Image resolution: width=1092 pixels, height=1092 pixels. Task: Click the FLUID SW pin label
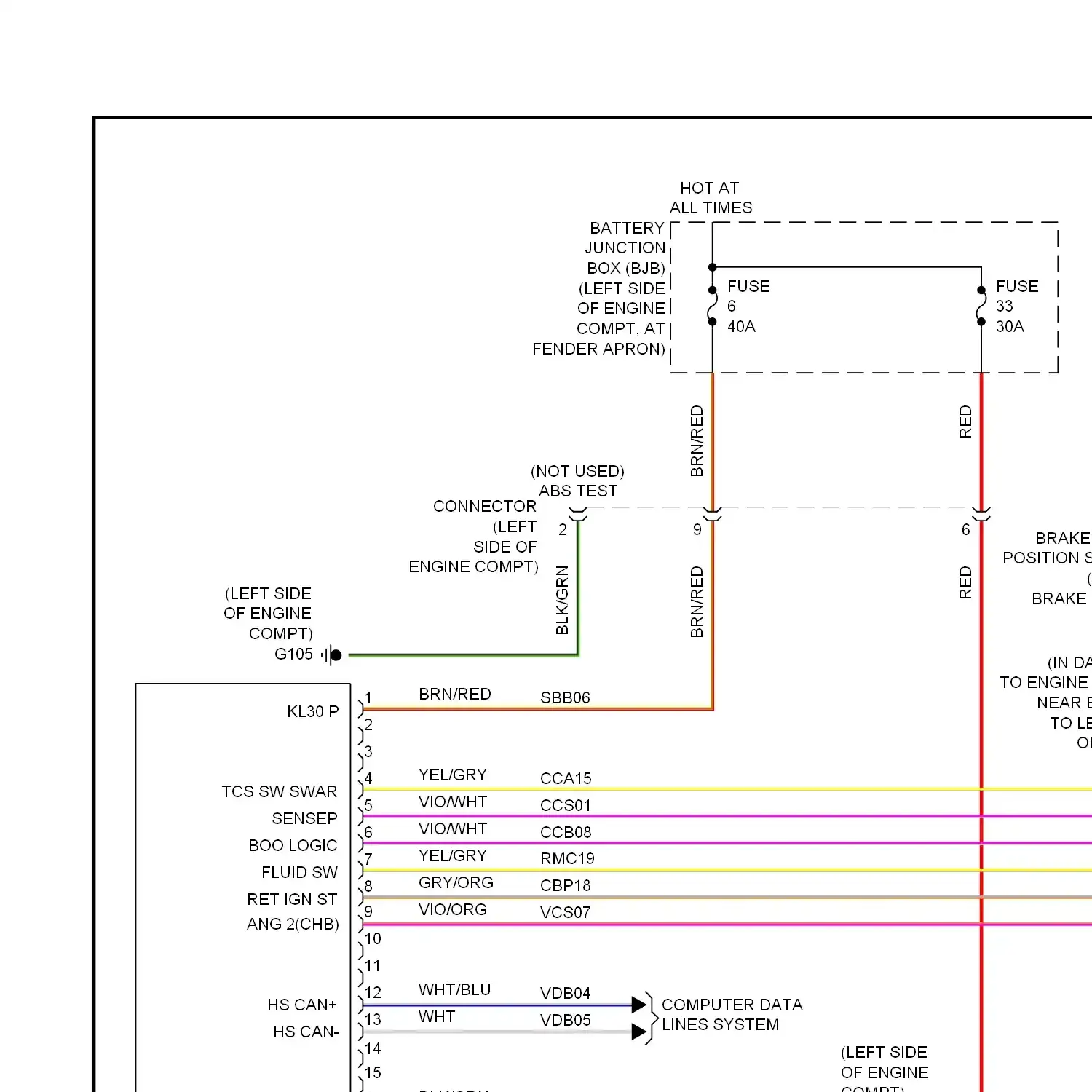(299, 872)
